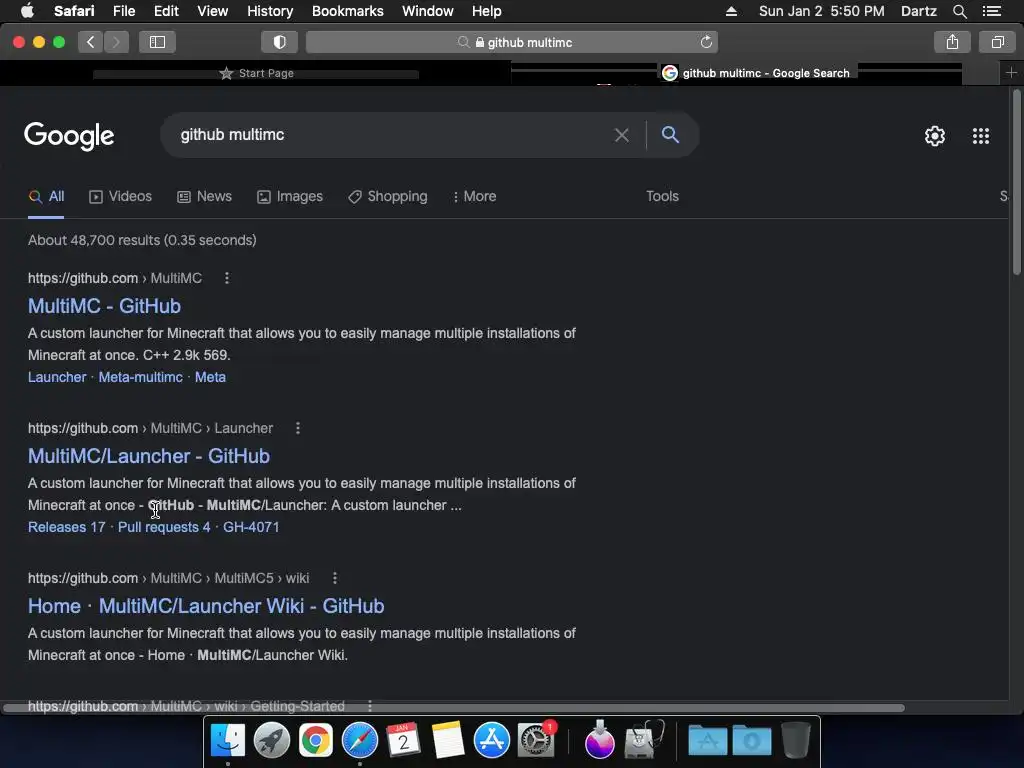Open the Window menu

coord(428,11)
